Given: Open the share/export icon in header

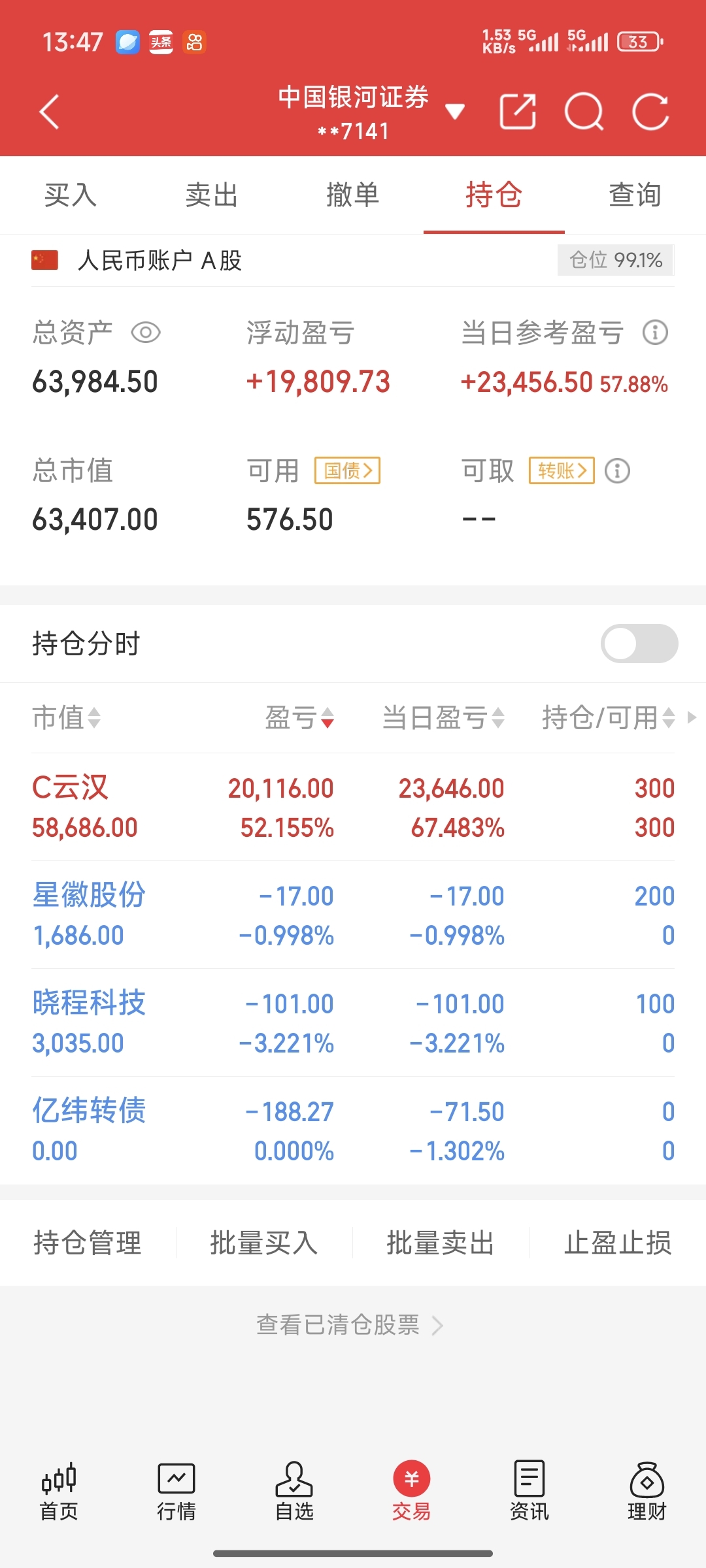Looking at the screenshot, I should pyautogui.click(x=518, y=112).
